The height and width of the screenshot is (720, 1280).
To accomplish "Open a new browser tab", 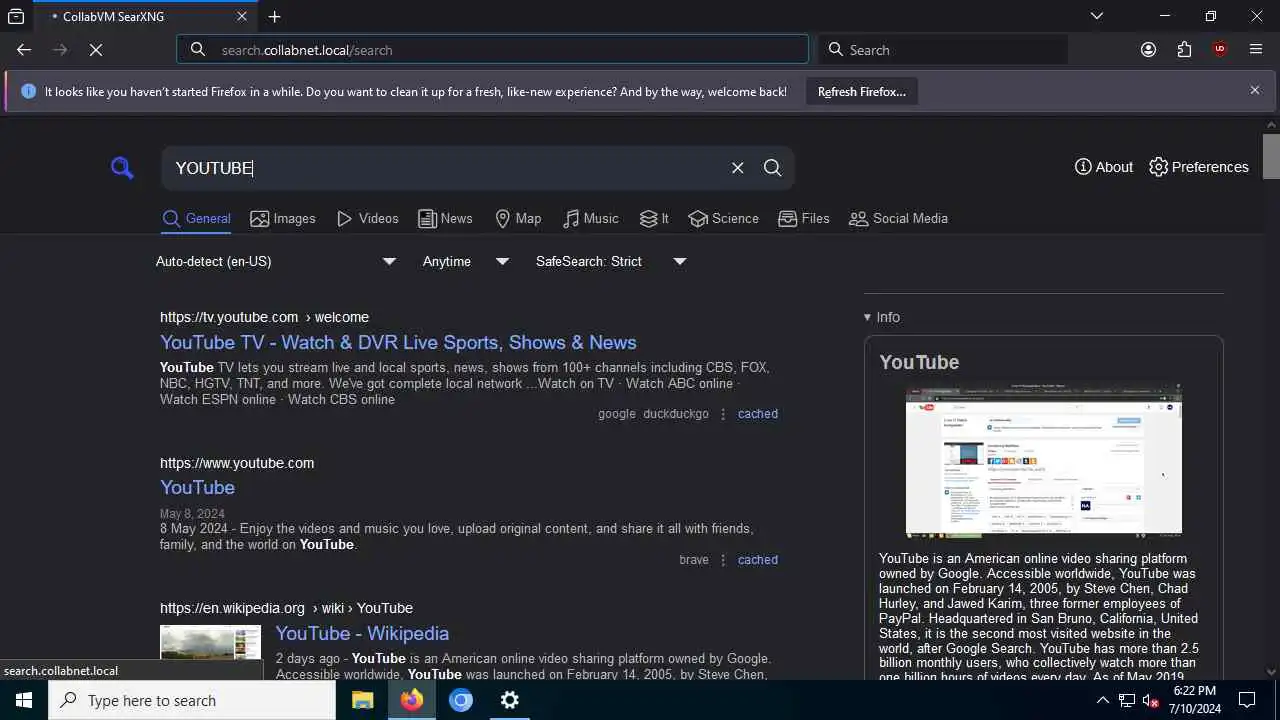I will tap(274, 17).
